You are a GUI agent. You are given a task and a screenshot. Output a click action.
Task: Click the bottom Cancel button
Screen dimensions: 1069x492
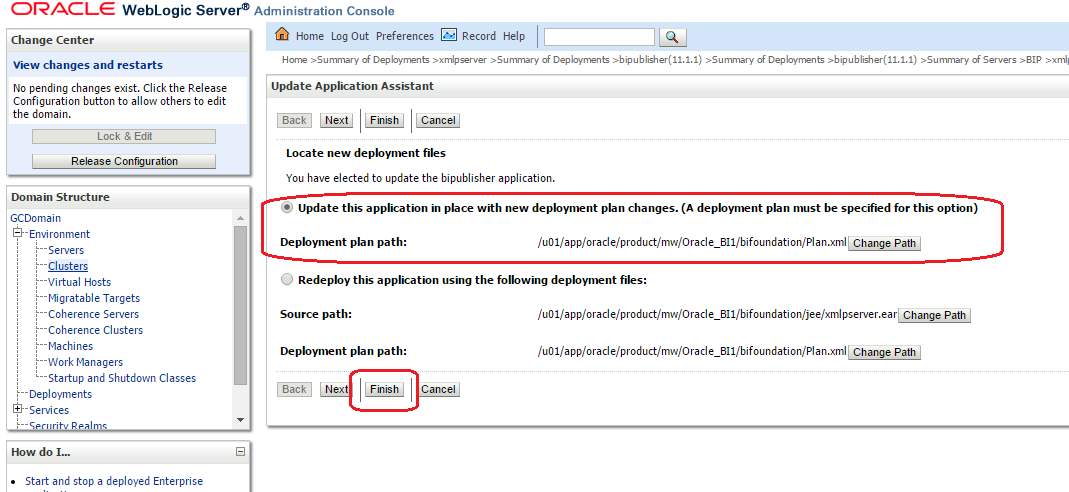pyautogui.click(x=438, y=389)
